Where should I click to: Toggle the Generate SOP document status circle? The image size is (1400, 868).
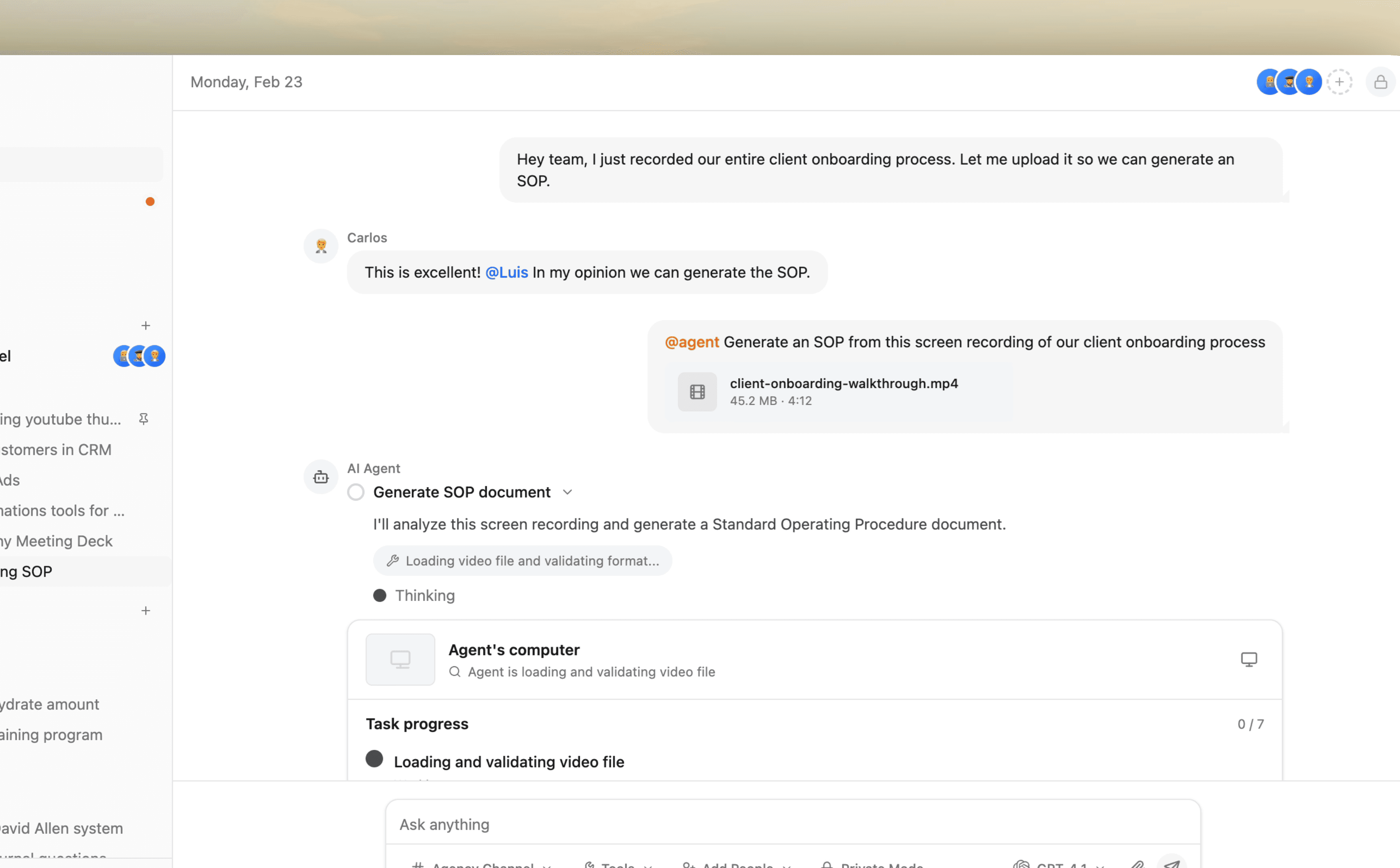356,493
